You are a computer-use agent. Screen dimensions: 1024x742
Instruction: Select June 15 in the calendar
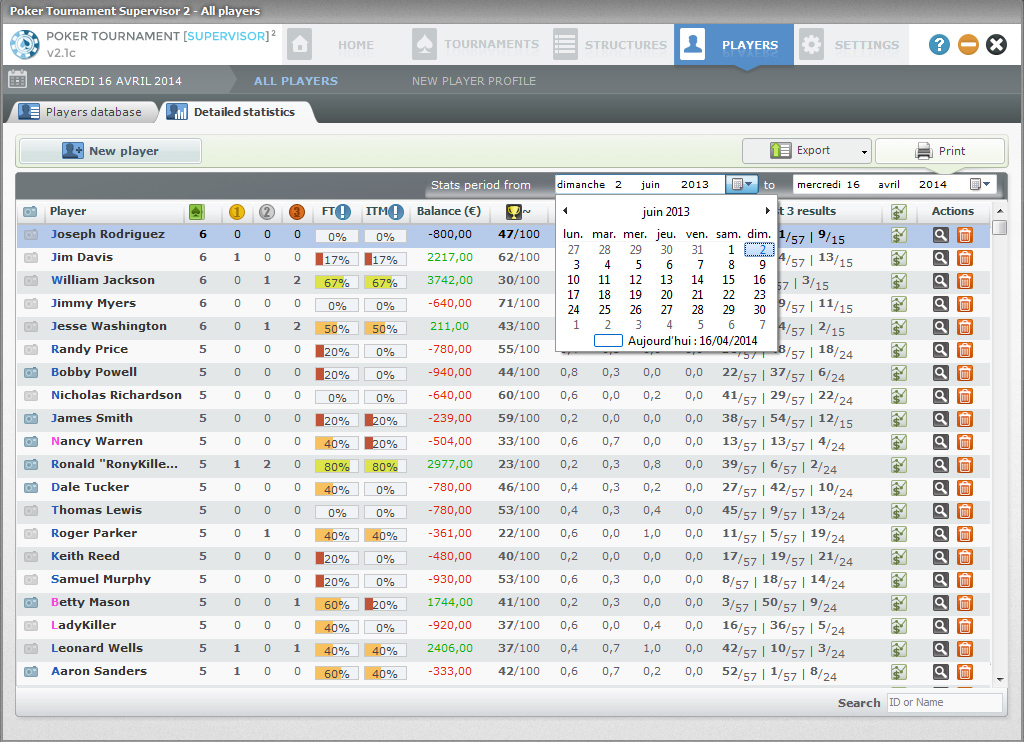click(728, 280)
